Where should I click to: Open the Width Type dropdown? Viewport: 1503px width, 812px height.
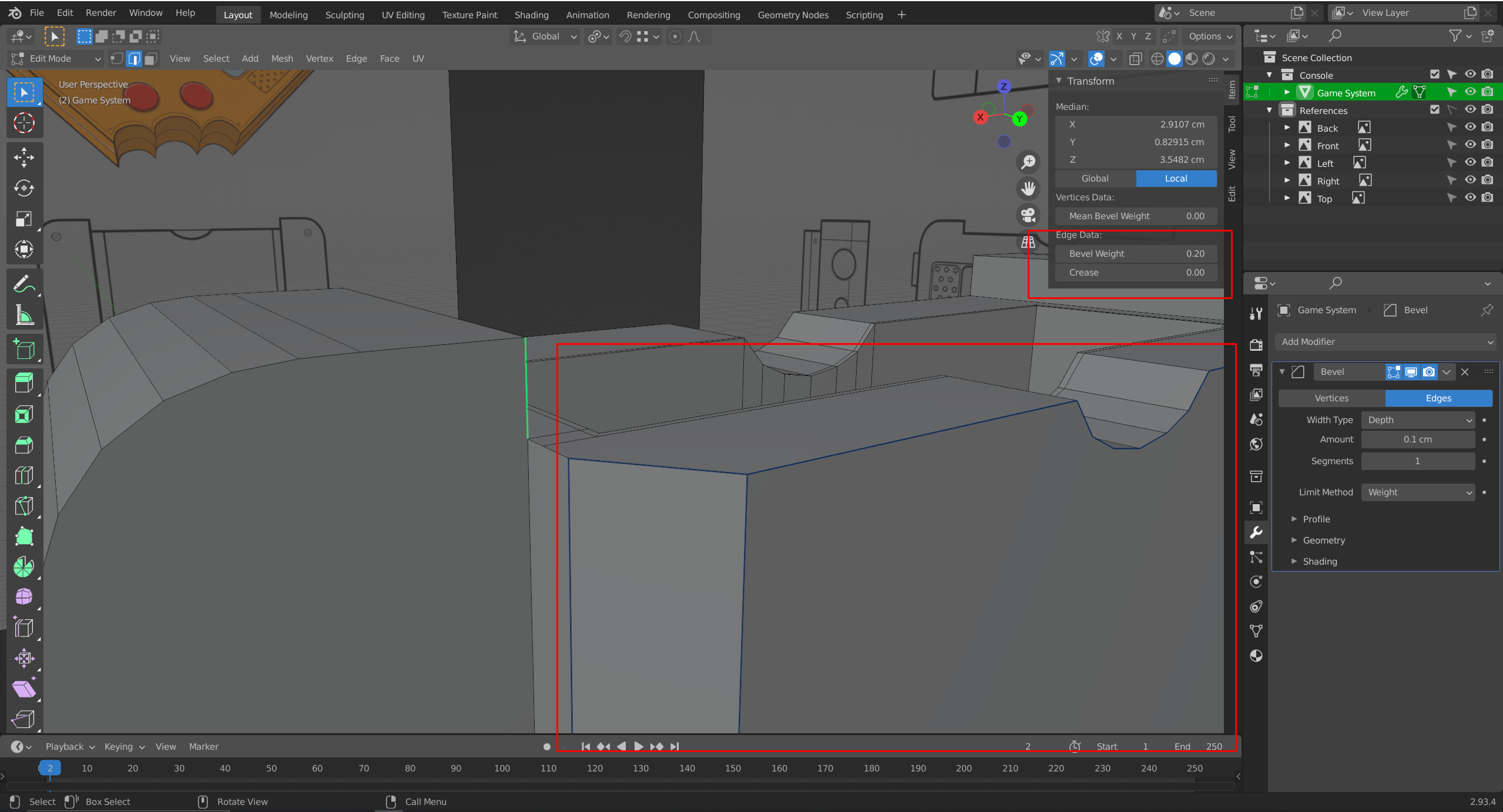1417,420
